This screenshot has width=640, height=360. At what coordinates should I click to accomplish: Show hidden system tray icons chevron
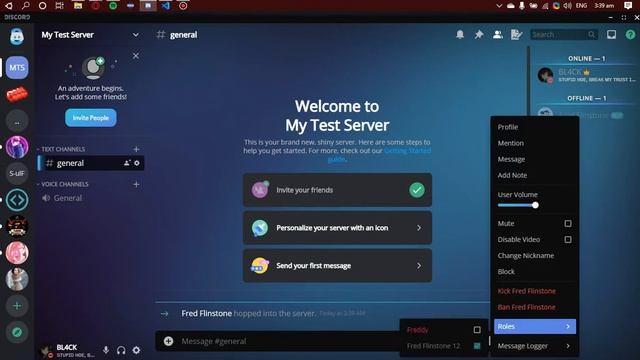click(499, 6)
